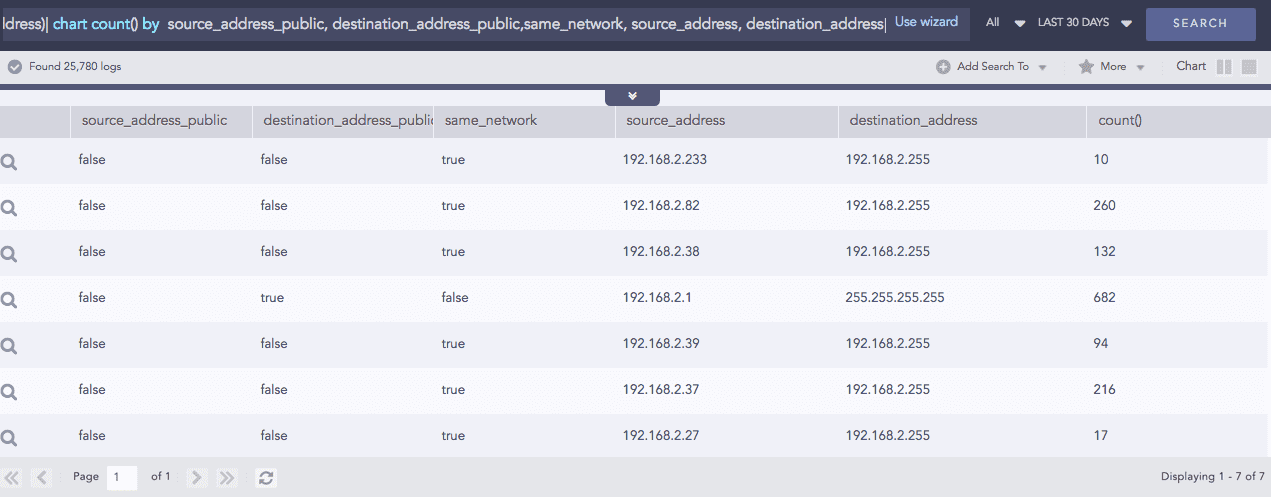Open the More options menu
The image size is (1271, 497).
[x=1112, y=67]
